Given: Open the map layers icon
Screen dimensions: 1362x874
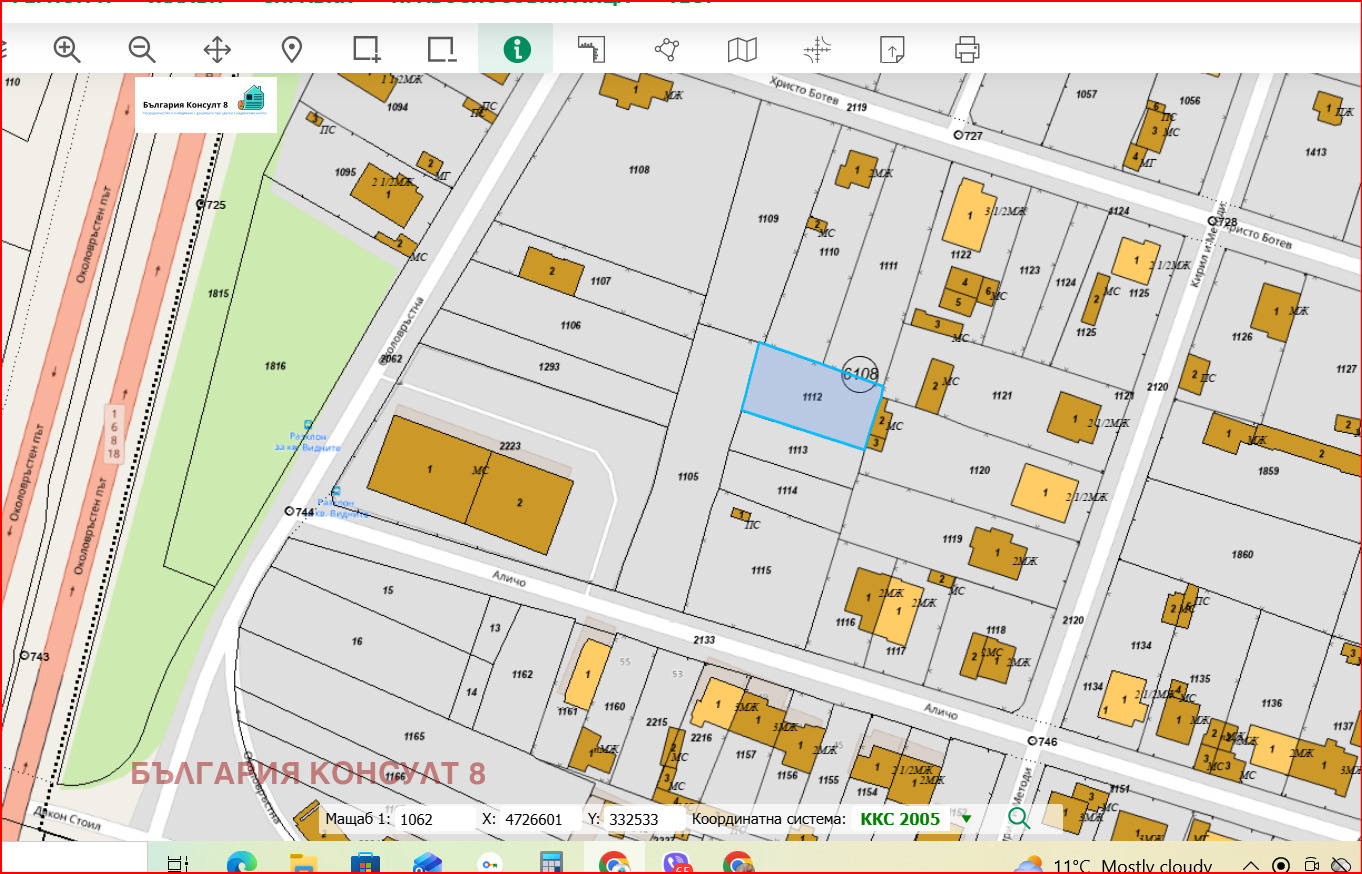Looking at the screenshot, I should click(x=742, y=49).
